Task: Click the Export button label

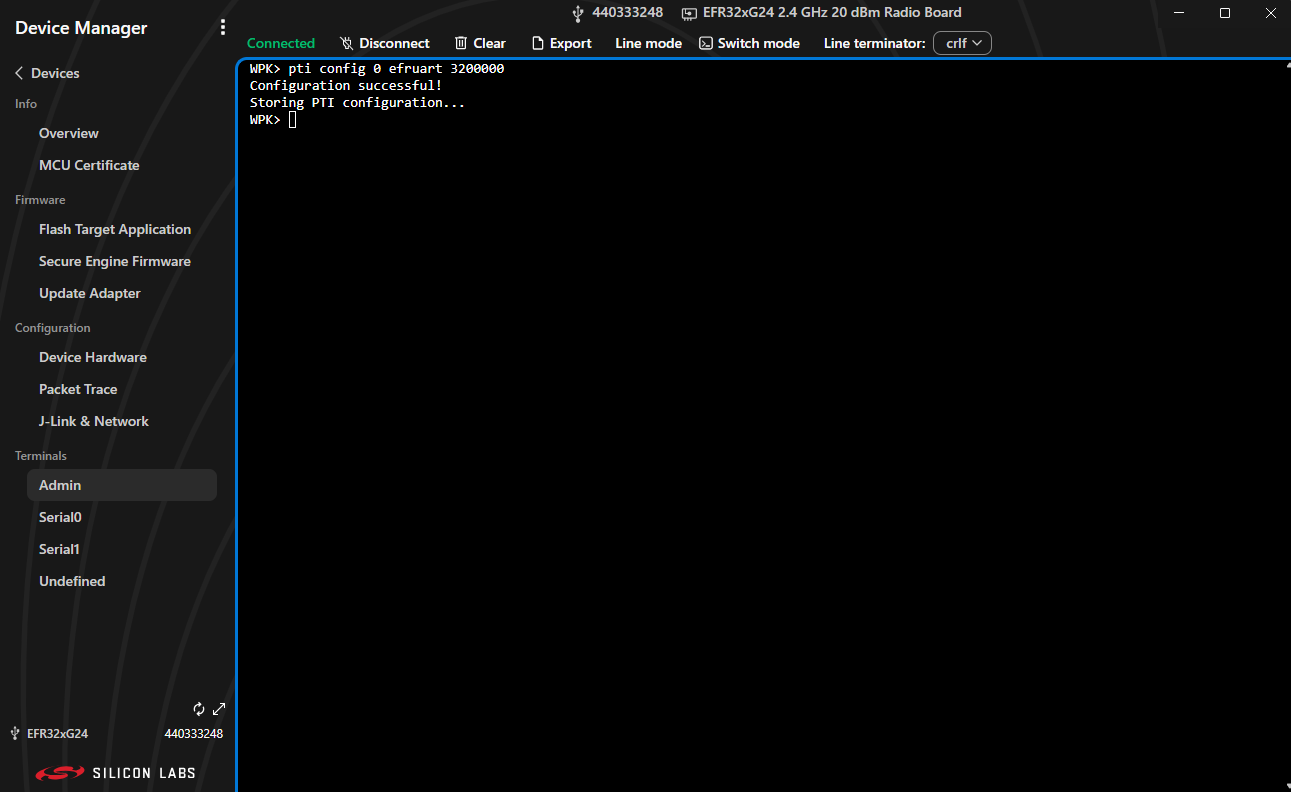Action: pyautogui.click(x=571, y=43)
